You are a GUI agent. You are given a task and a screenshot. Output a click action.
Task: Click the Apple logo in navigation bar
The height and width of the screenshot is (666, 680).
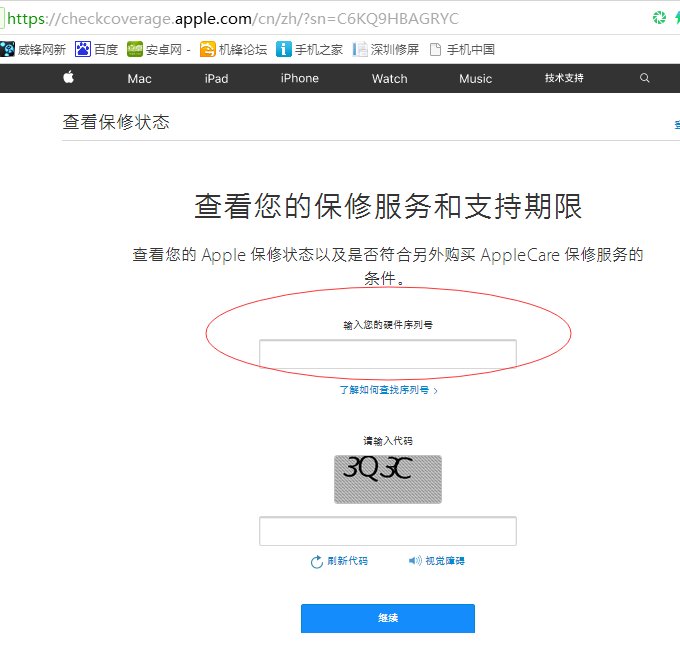tap(69, 78)
